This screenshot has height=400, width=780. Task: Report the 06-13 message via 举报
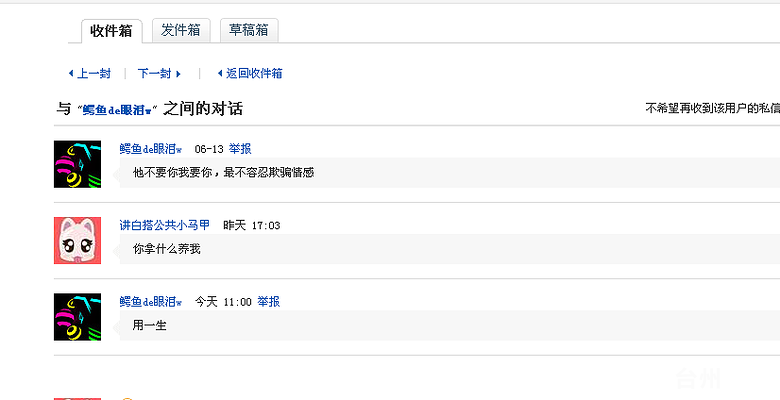240,149
